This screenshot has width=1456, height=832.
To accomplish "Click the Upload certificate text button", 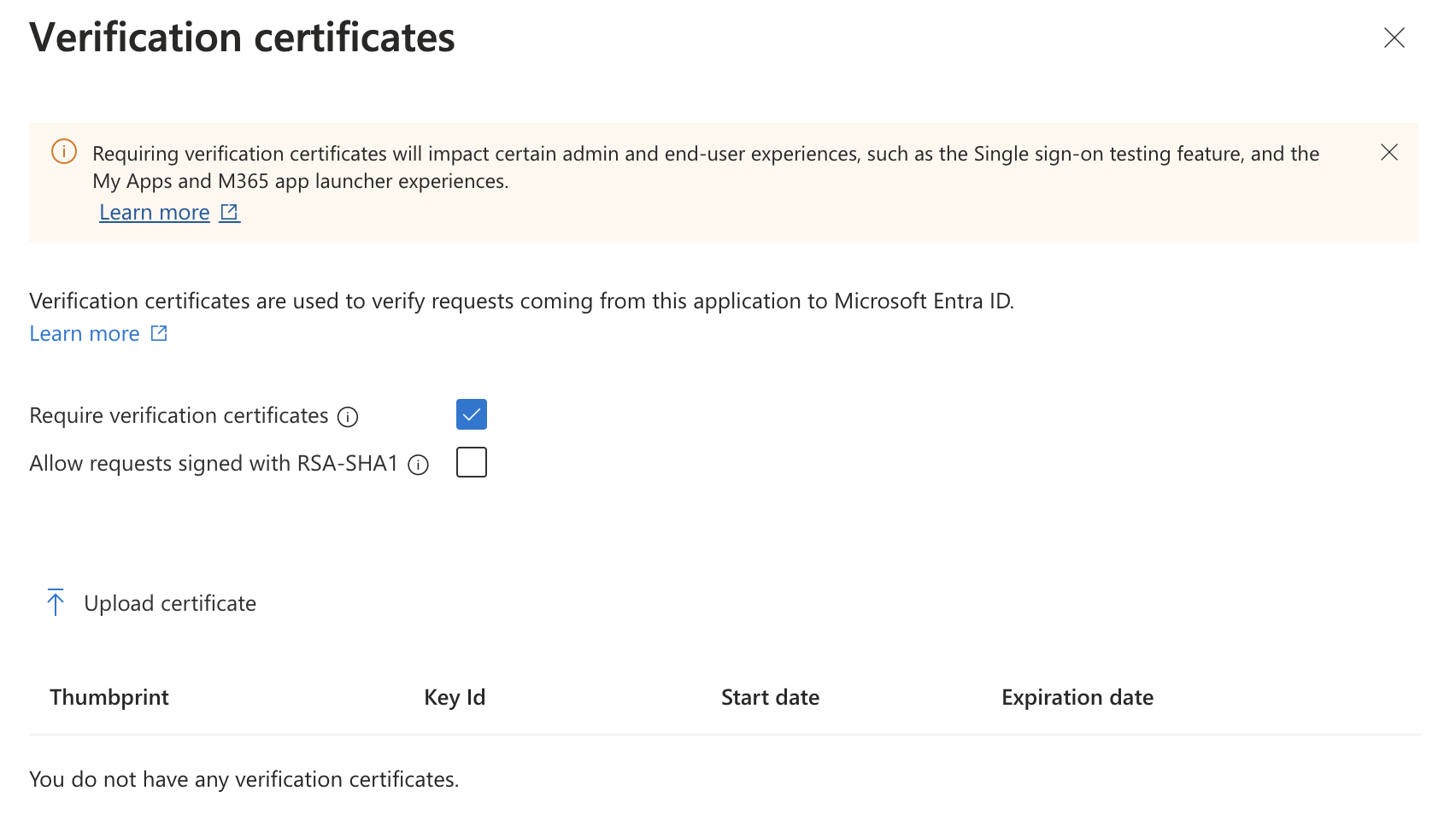I will [x=170, y=603].
